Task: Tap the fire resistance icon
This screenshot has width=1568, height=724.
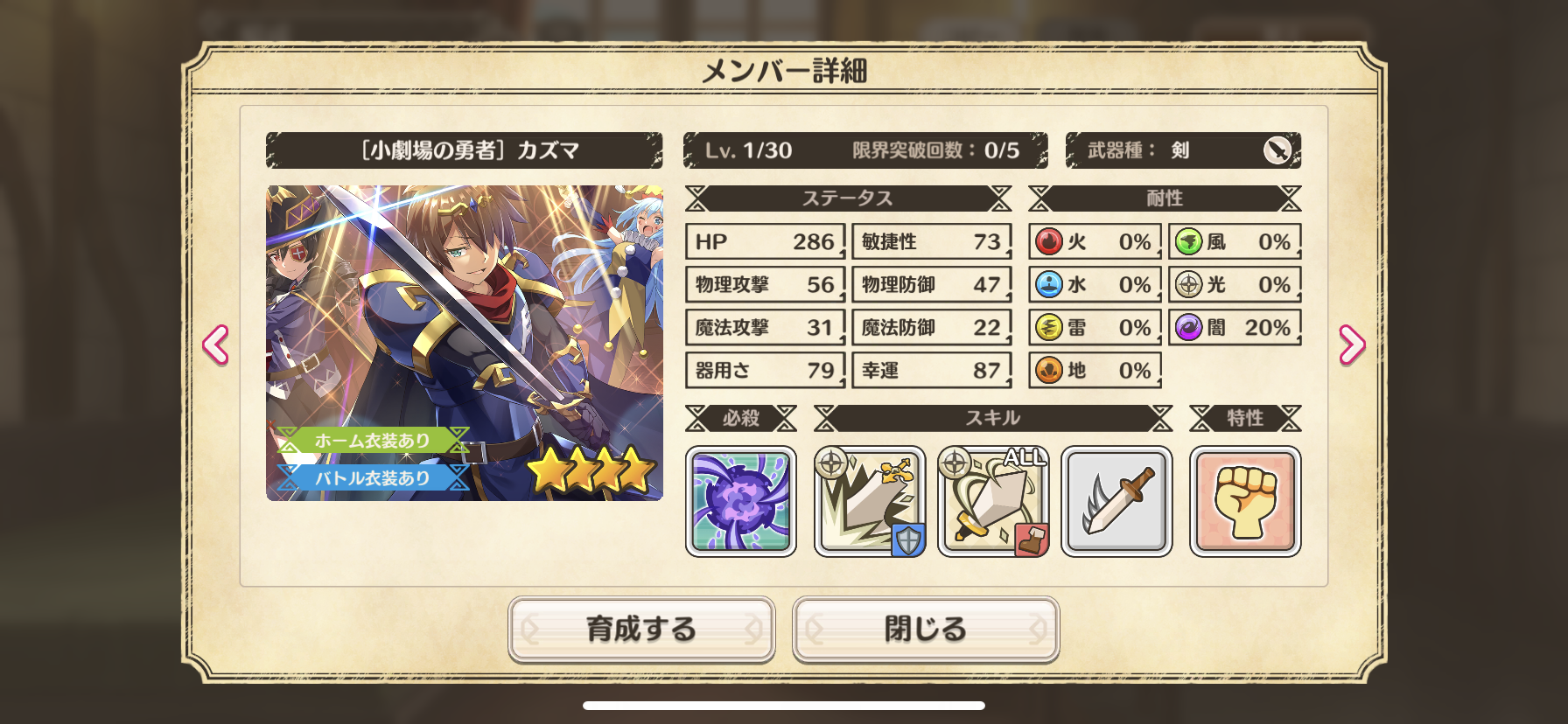Action: point(1048,241)
